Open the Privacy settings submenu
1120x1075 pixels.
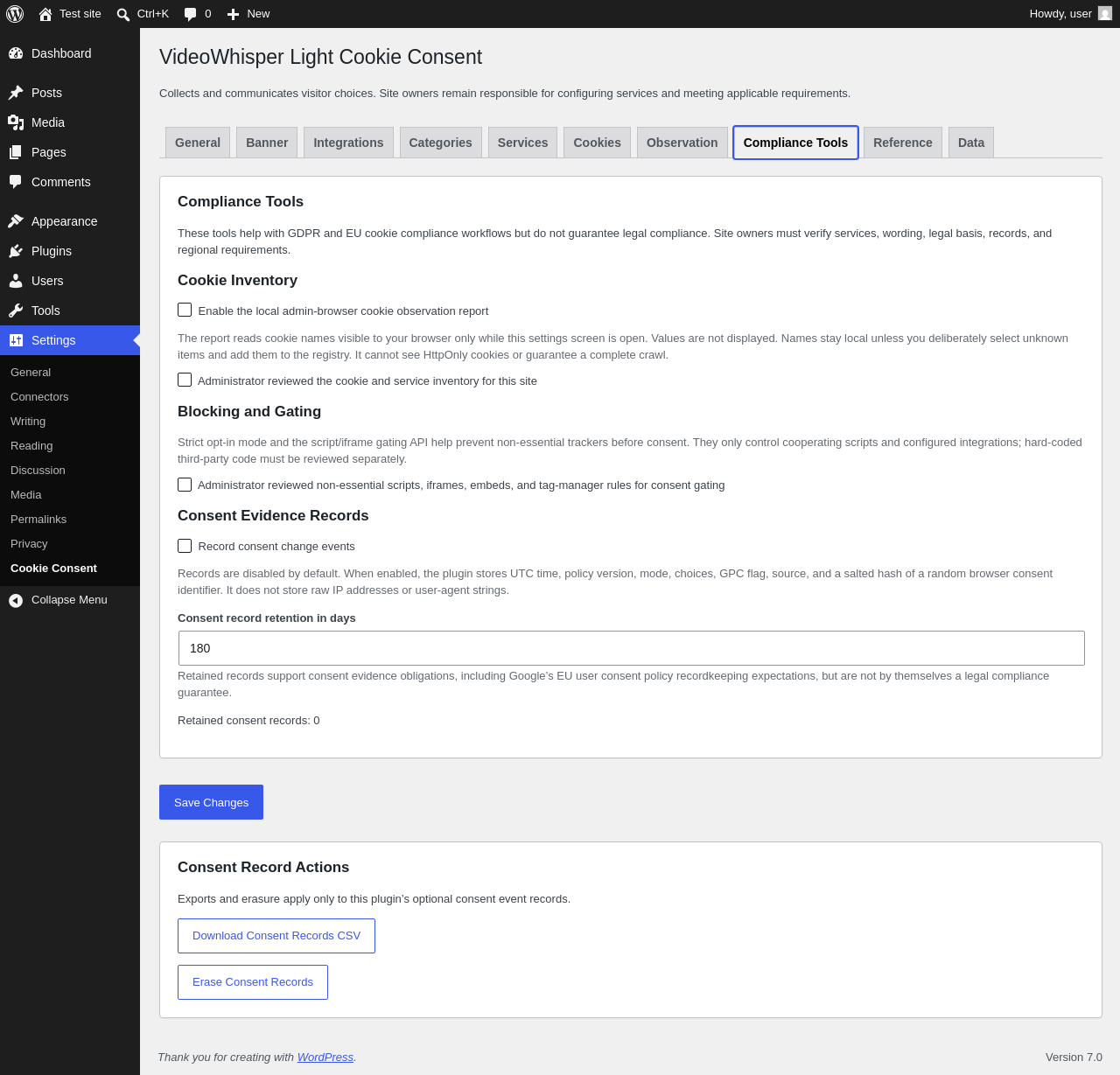29,544
